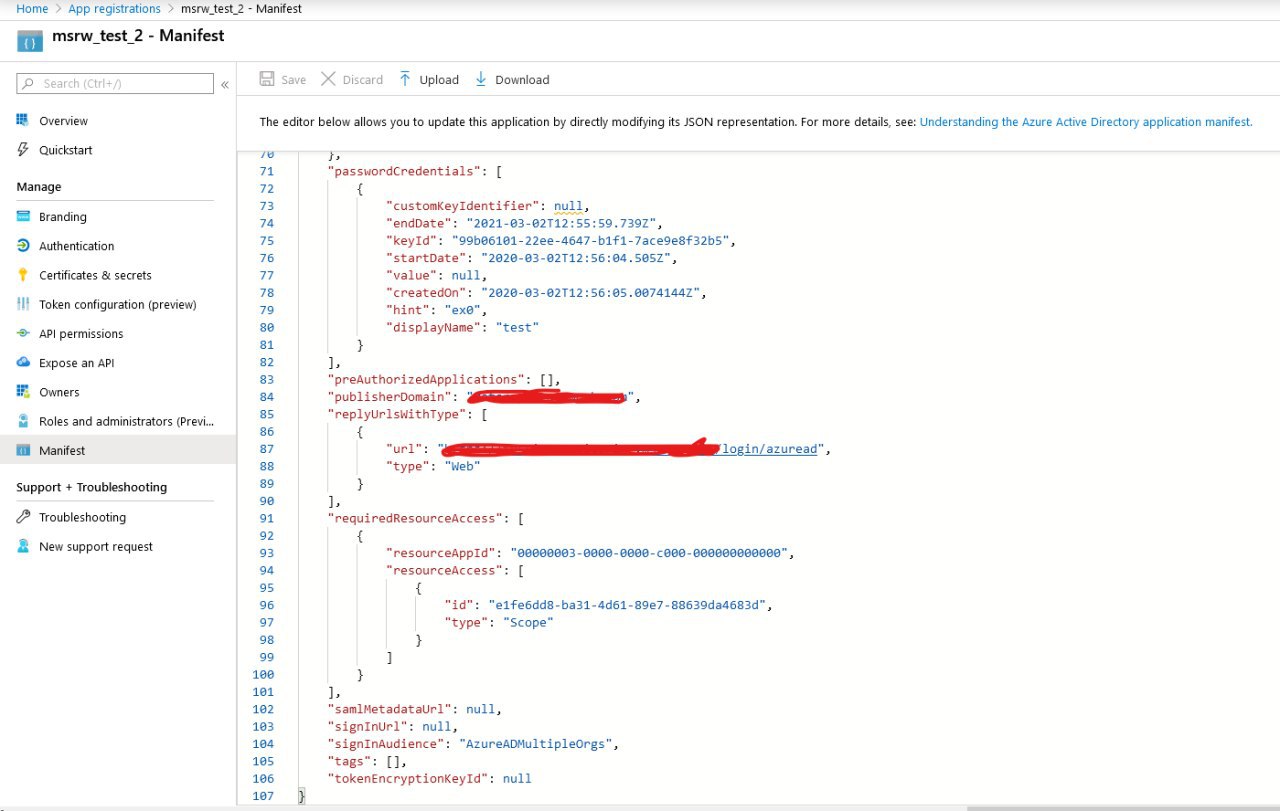1280x811 pixels.
Task: Click the Overview icon in sidebar
Action: [x=22, y=120]
